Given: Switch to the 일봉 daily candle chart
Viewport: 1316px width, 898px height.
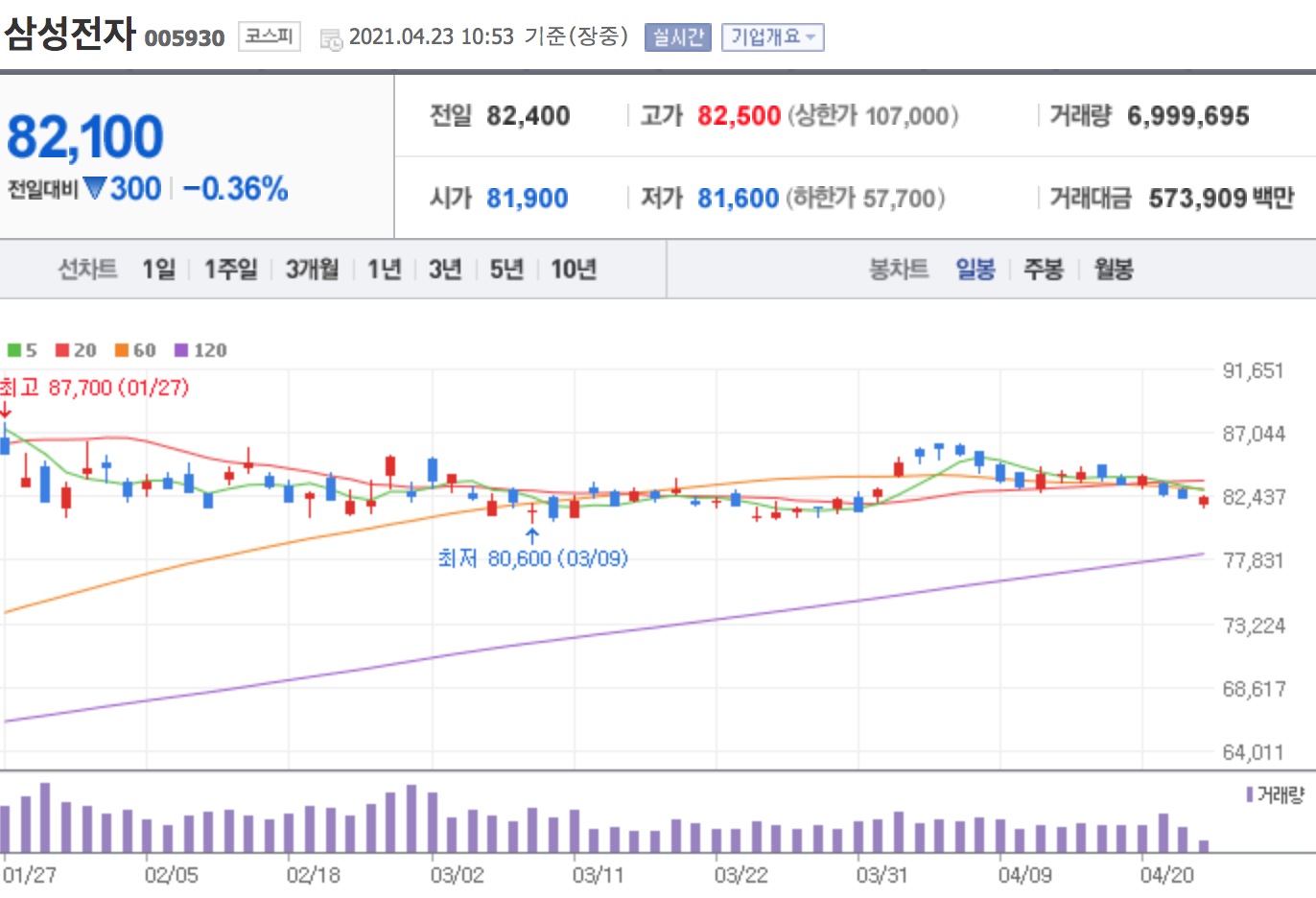Looking at the screenshot, I should tap(975, 270).
